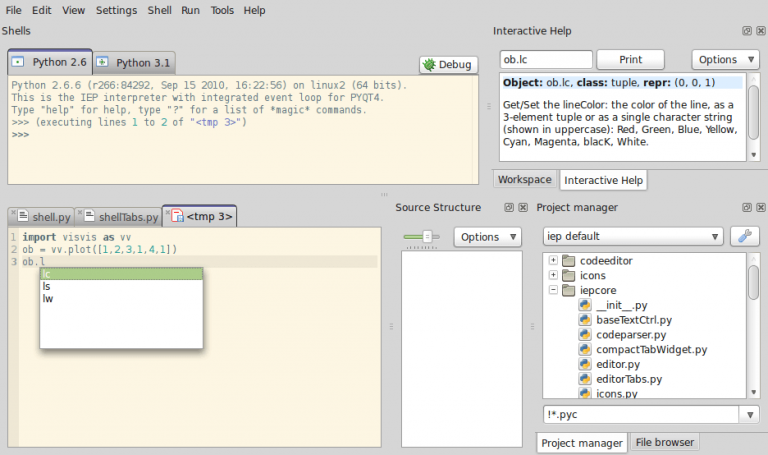
Task: Switch to the shellTabs.py editor tab
Action: (x=121, y=216)
